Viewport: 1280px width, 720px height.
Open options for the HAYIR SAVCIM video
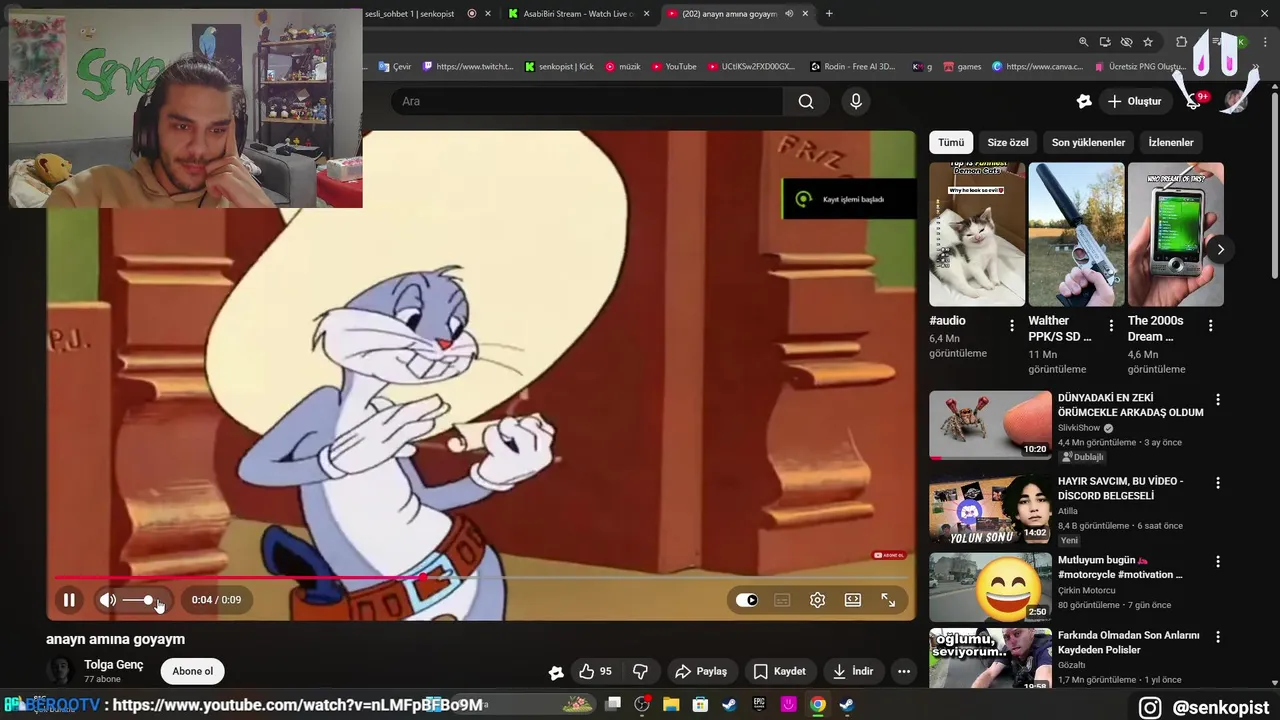click(x=1217, y=483)
